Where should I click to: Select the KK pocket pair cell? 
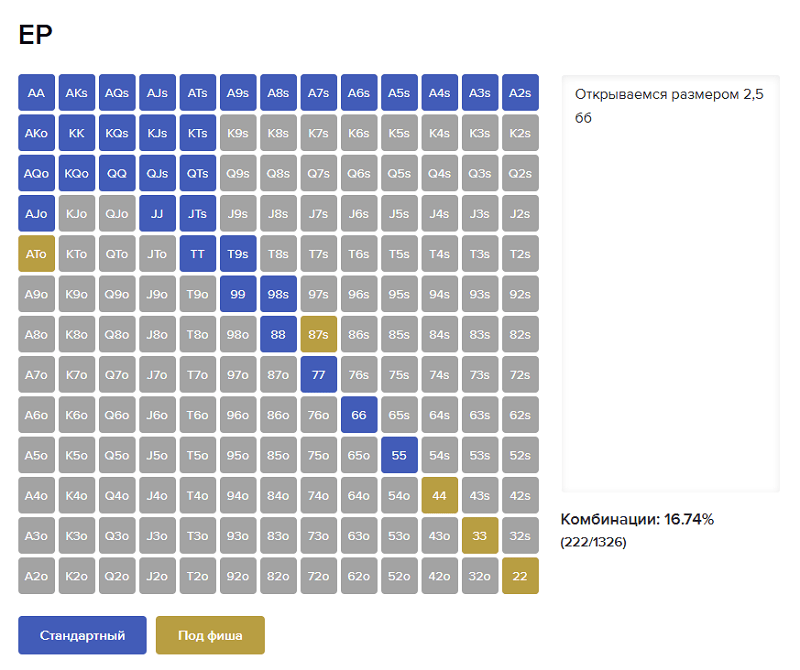77,133
